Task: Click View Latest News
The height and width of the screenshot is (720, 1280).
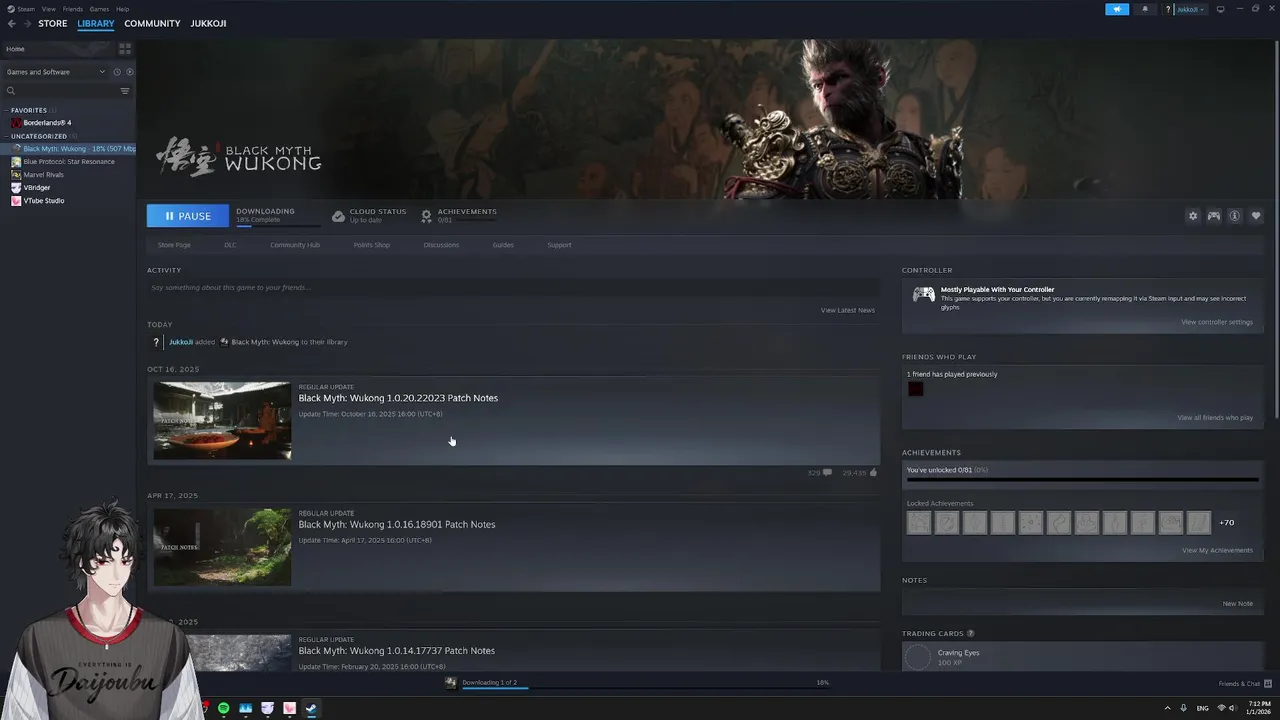Action: point(848,310)
